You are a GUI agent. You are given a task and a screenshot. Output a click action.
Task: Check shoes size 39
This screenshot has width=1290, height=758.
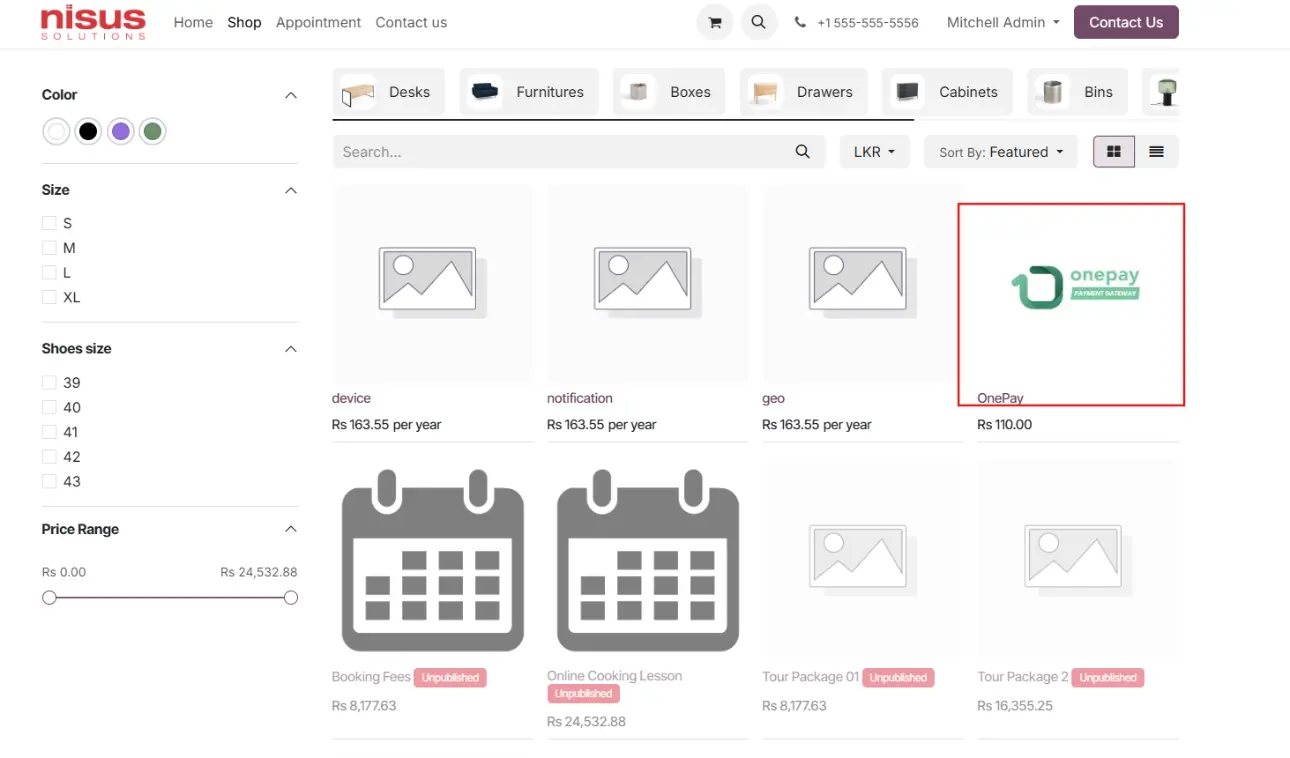coord(48,382)
